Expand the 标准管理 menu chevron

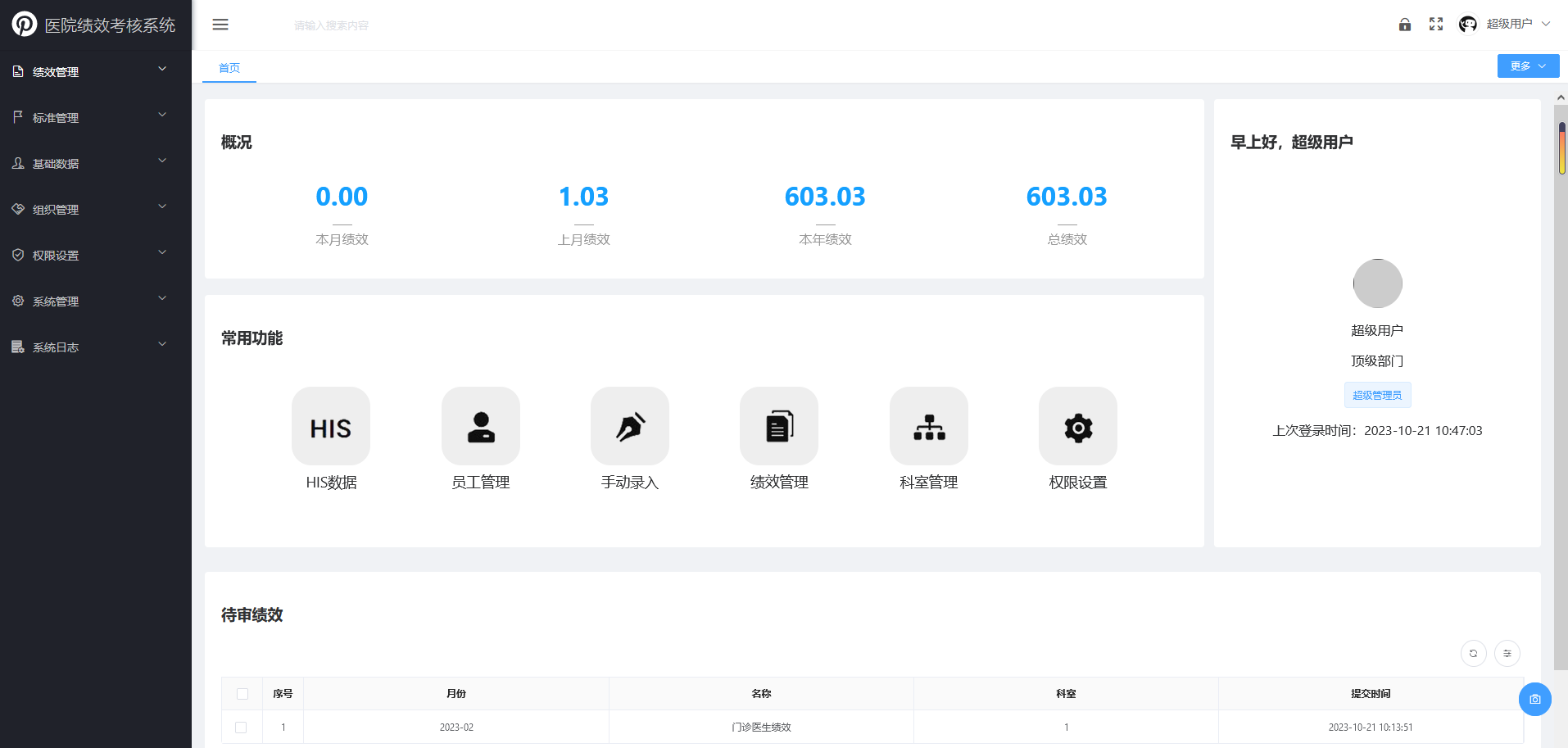point(162,115)
